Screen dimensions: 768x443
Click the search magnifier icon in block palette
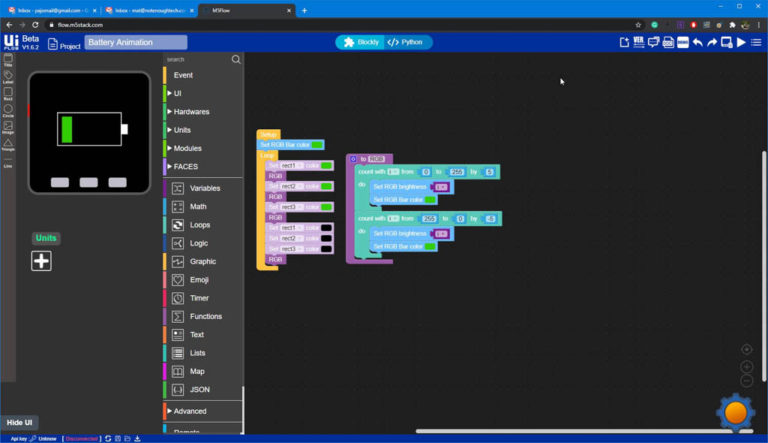click(236, 60)
